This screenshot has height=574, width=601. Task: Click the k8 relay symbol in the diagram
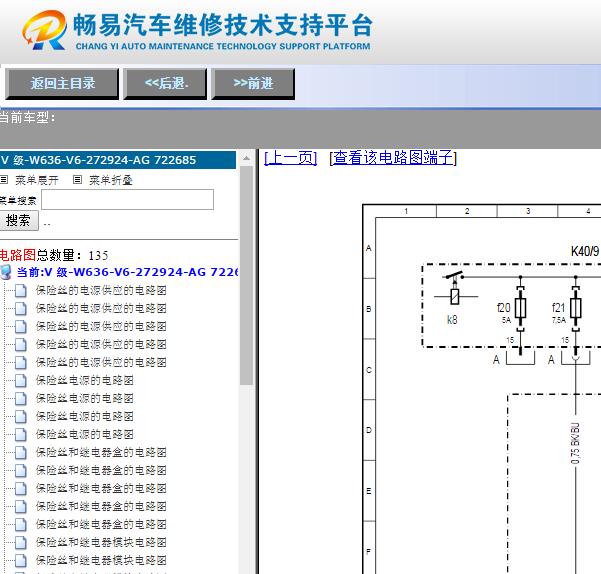pos(455,296)
